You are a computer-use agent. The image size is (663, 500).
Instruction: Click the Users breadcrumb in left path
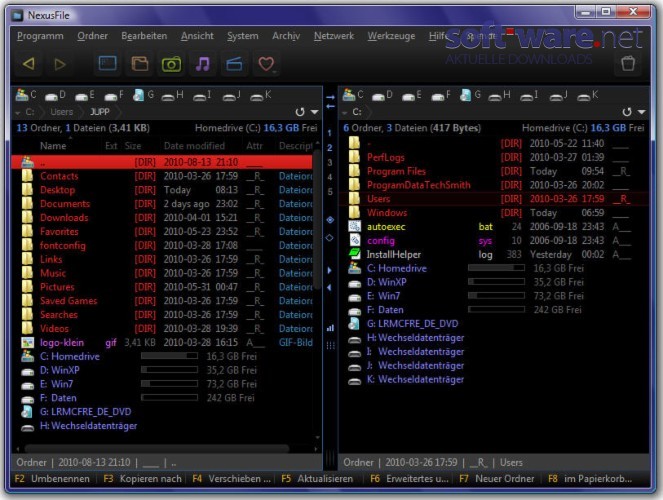coord(62,112)
